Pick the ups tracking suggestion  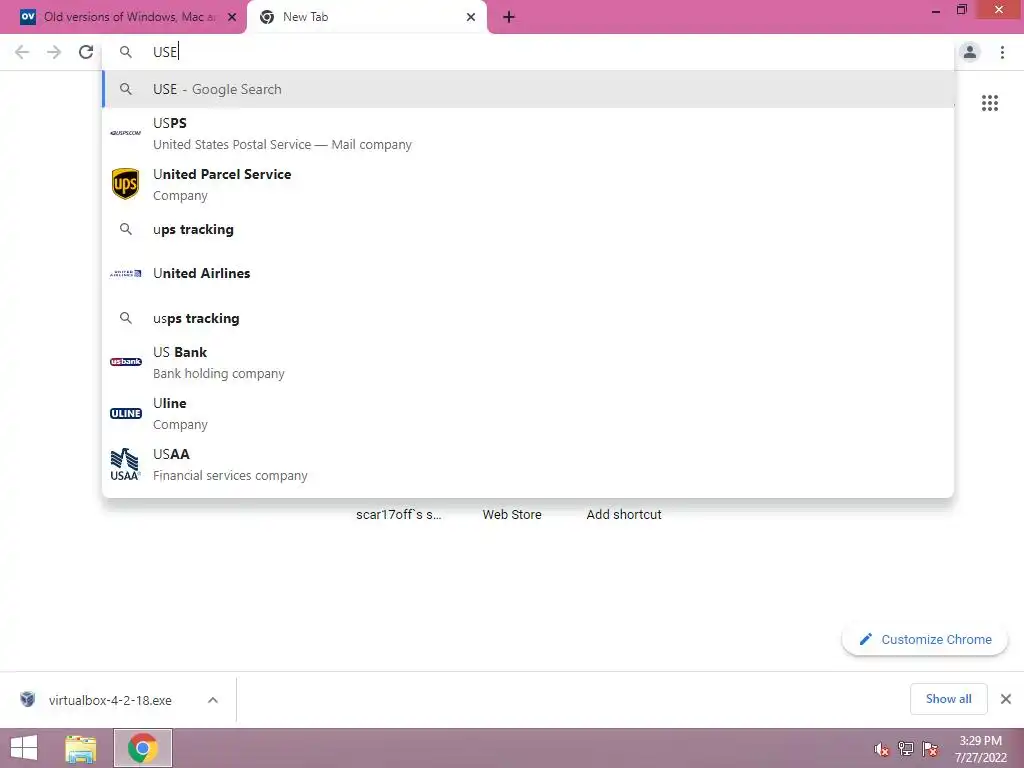pos(528,229)
